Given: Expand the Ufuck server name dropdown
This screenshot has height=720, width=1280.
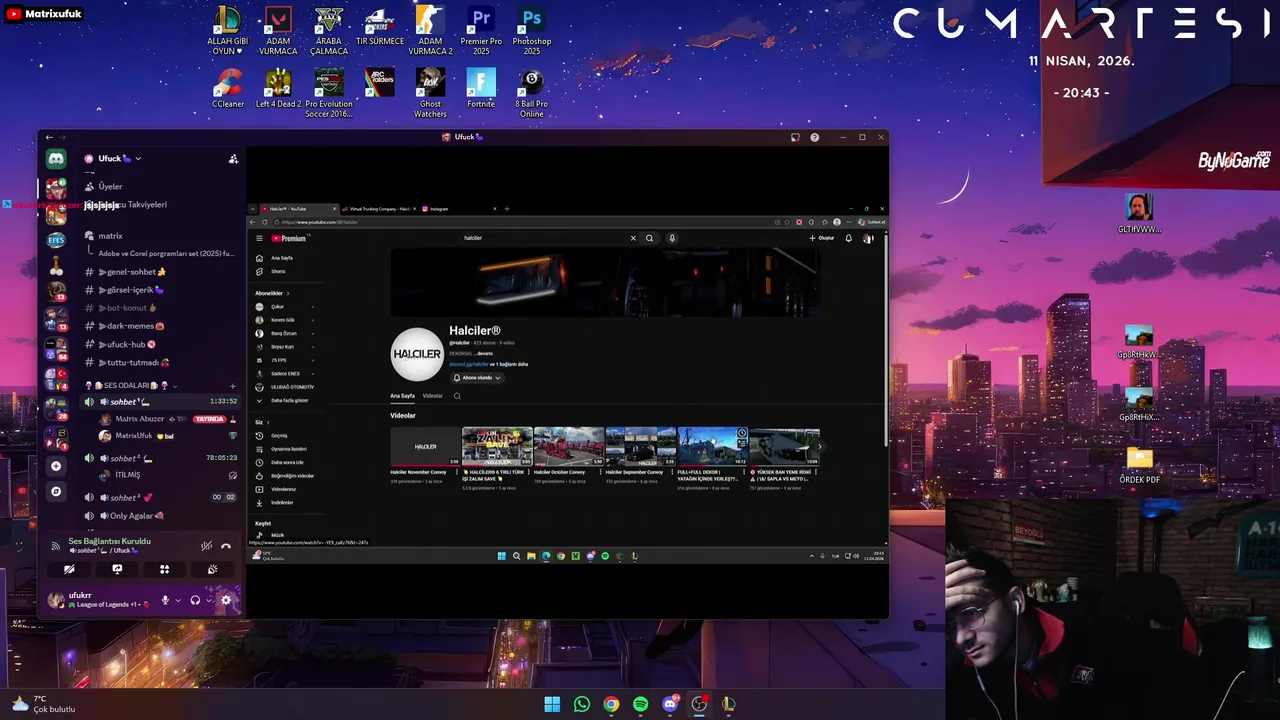Looking at the screenshot, I should click(138, 158).
